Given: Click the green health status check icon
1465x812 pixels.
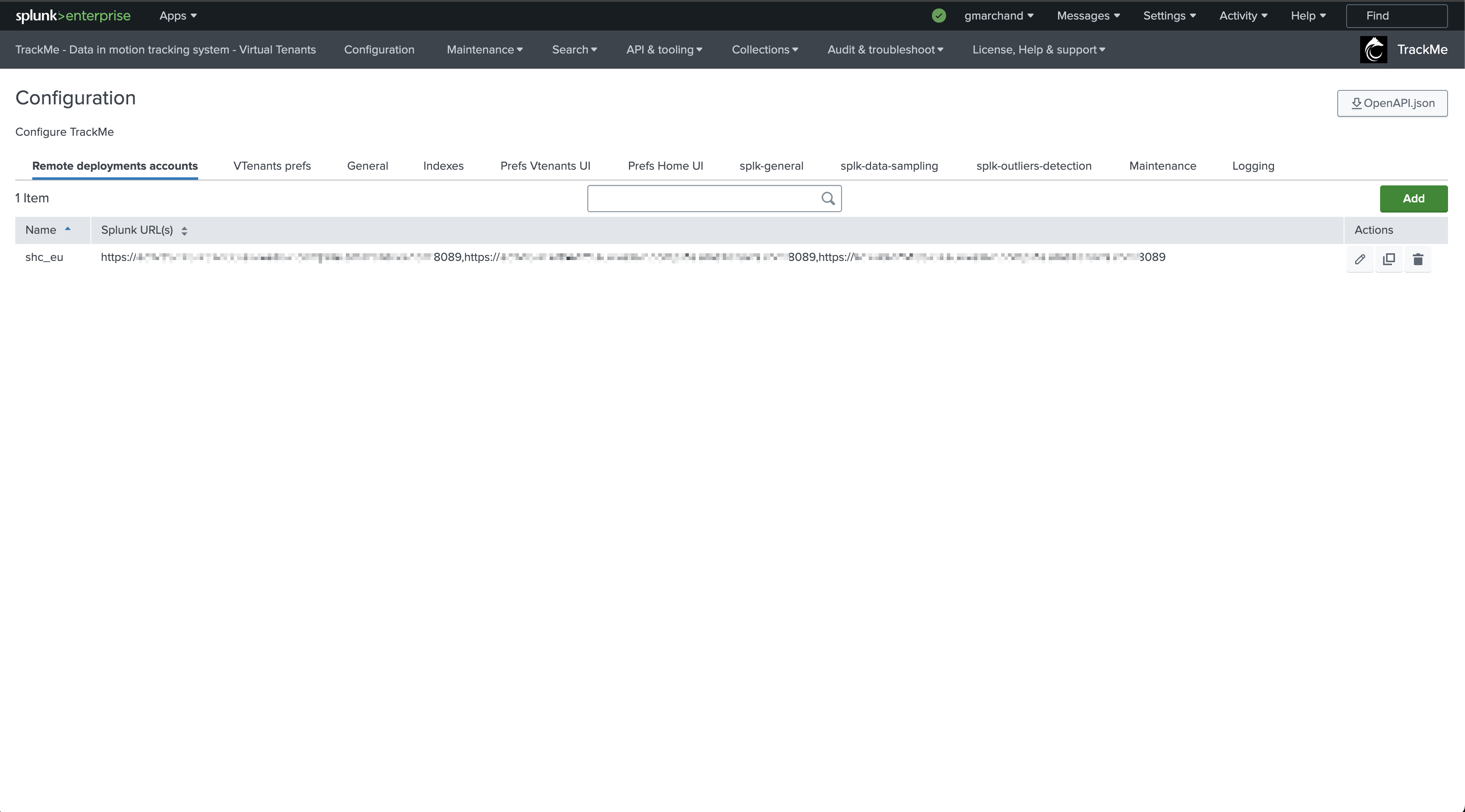Looking at the screenshot, I should pos(939,16).
